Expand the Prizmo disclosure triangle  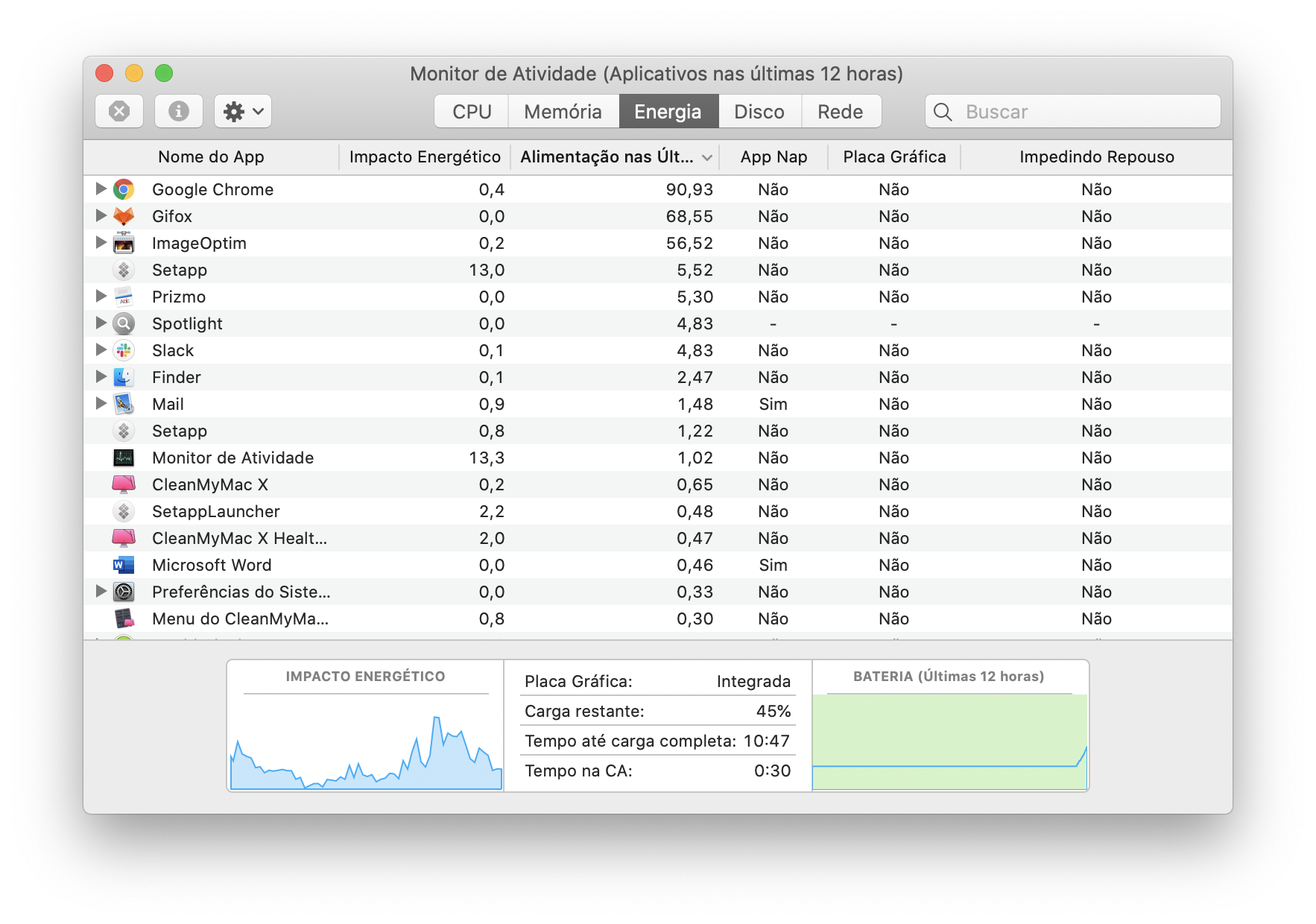coord(101,296)
